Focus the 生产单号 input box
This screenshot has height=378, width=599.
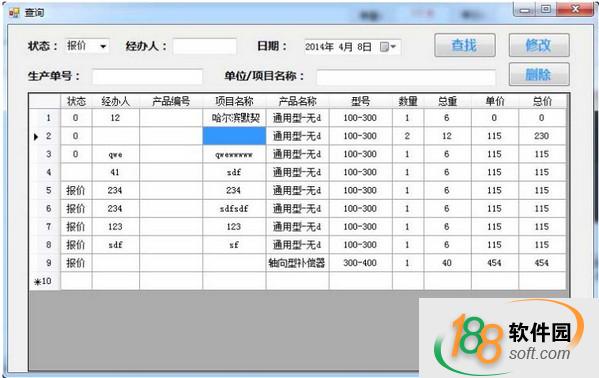tap(147, 76)
